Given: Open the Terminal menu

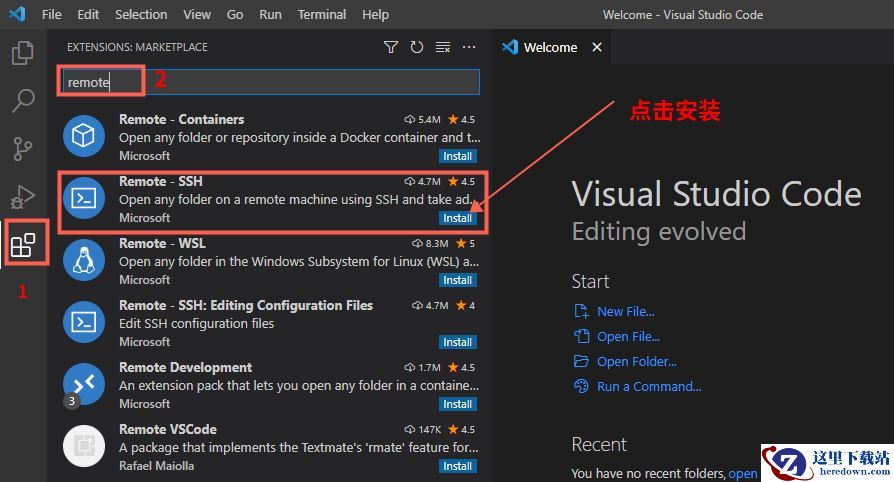Looking at the screenshot, I should 322,14.
